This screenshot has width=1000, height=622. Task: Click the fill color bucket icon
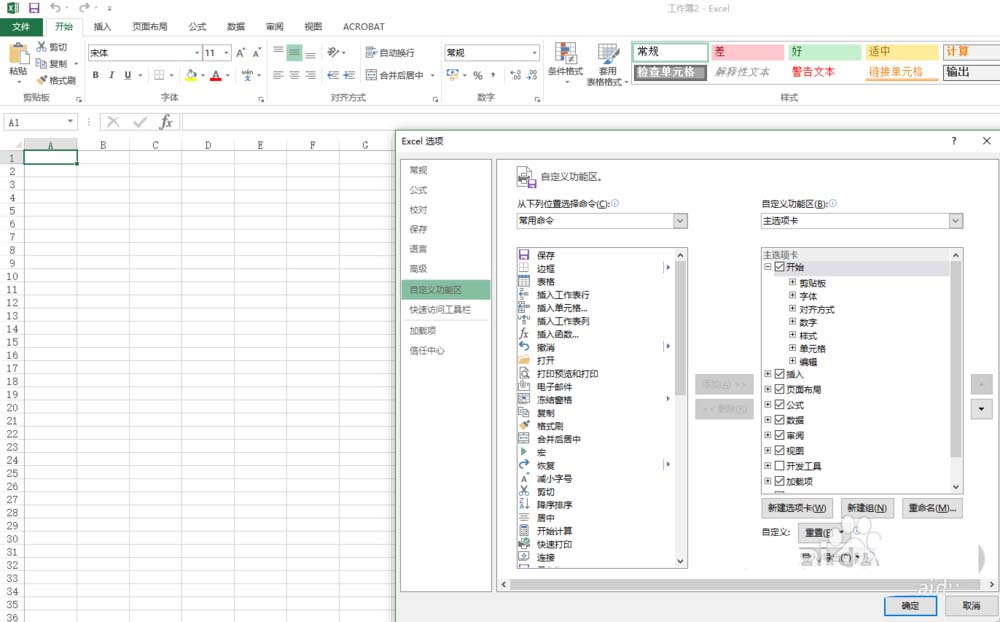click(x=191, y=75)
